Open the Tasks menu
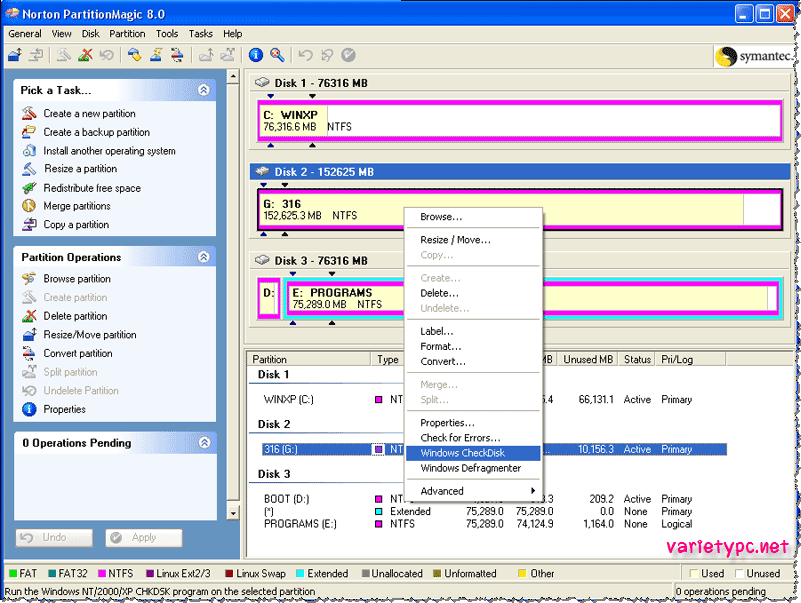The image size is (801, 603). [200, 34]
